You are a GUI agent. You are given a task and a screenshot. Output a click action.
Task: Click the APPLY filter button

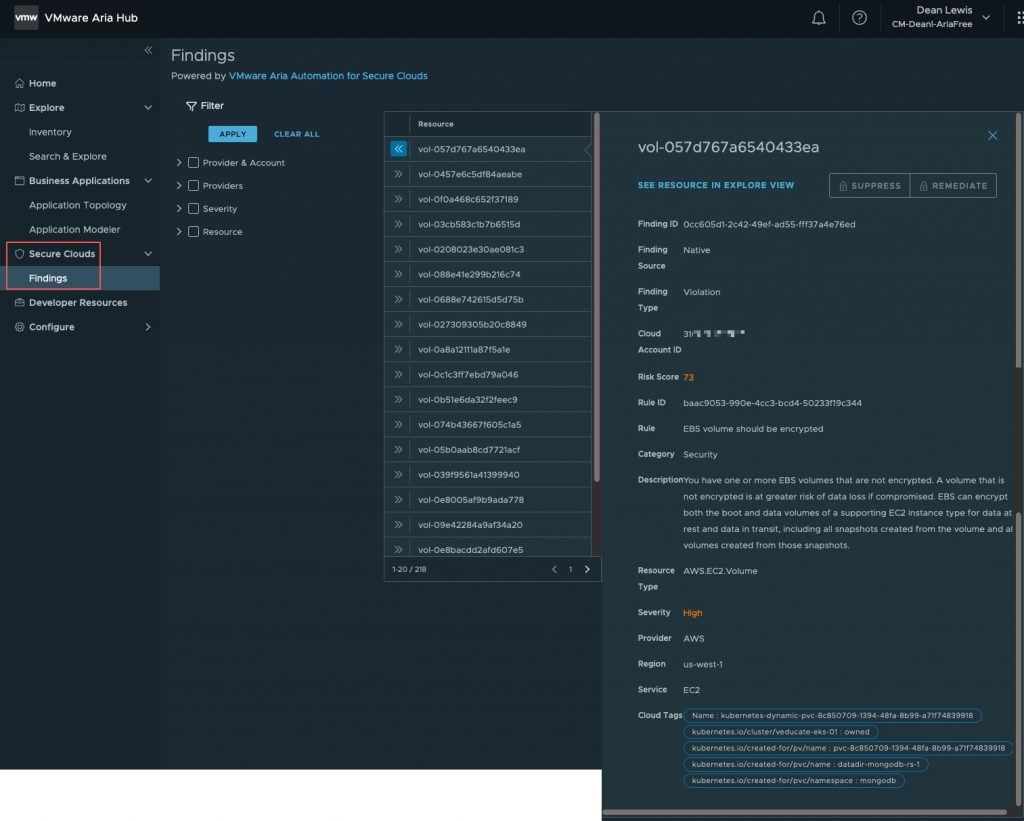click(x=232, y=134)
